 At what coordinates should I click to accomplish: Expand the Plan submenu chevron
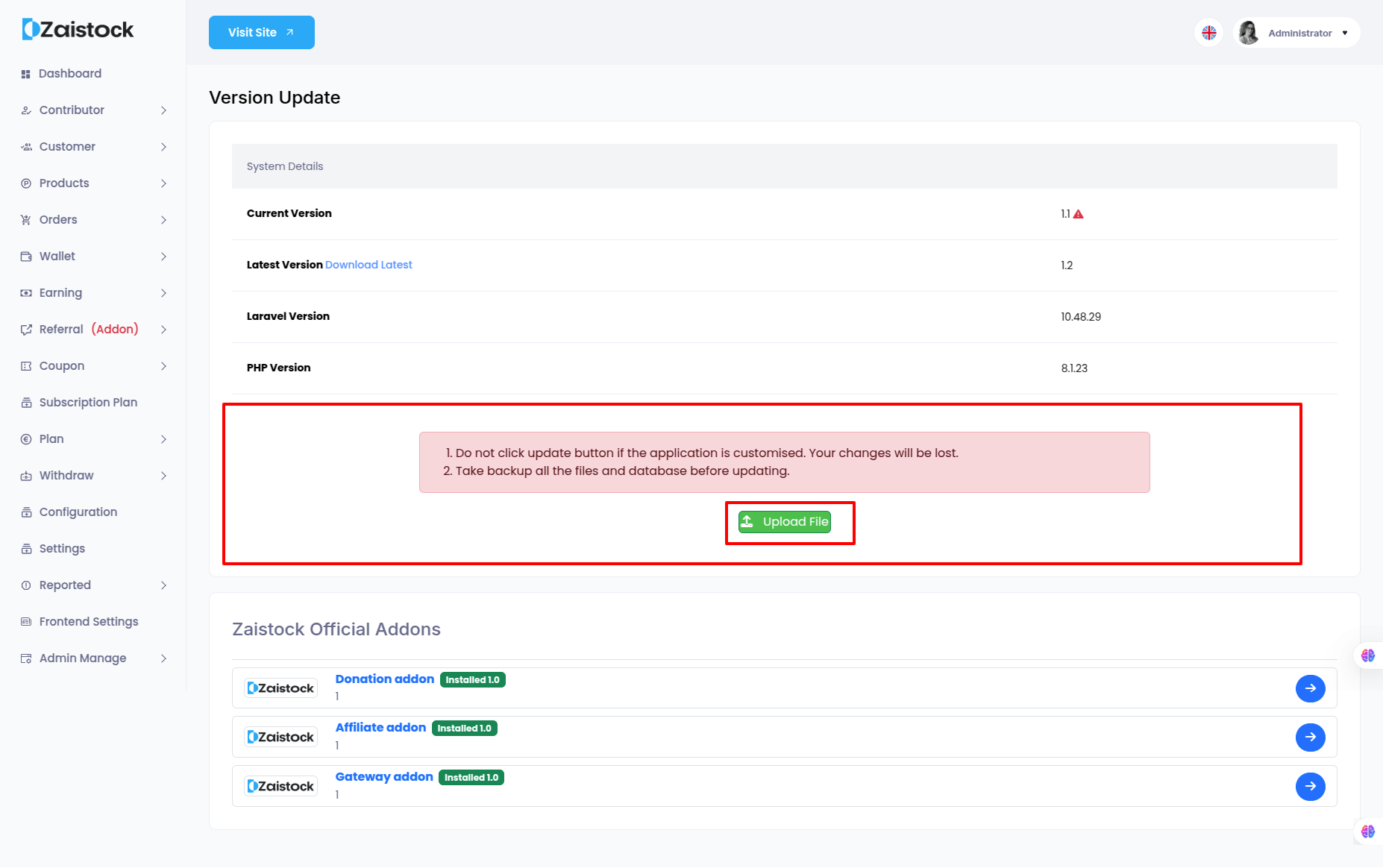(x=163, y=439)
